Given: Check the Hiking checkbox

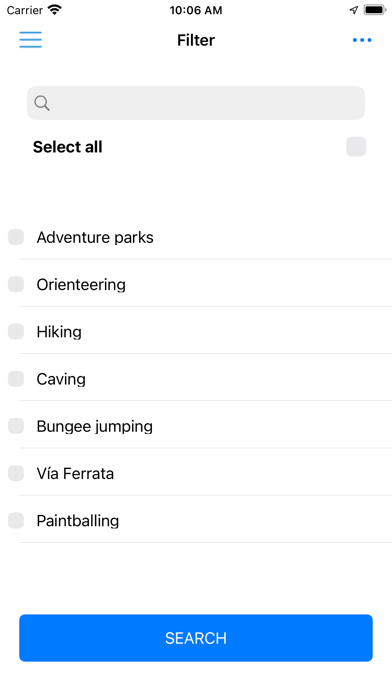Looking at the screenshot, I should pyautogui.click(x=16, y=332).
